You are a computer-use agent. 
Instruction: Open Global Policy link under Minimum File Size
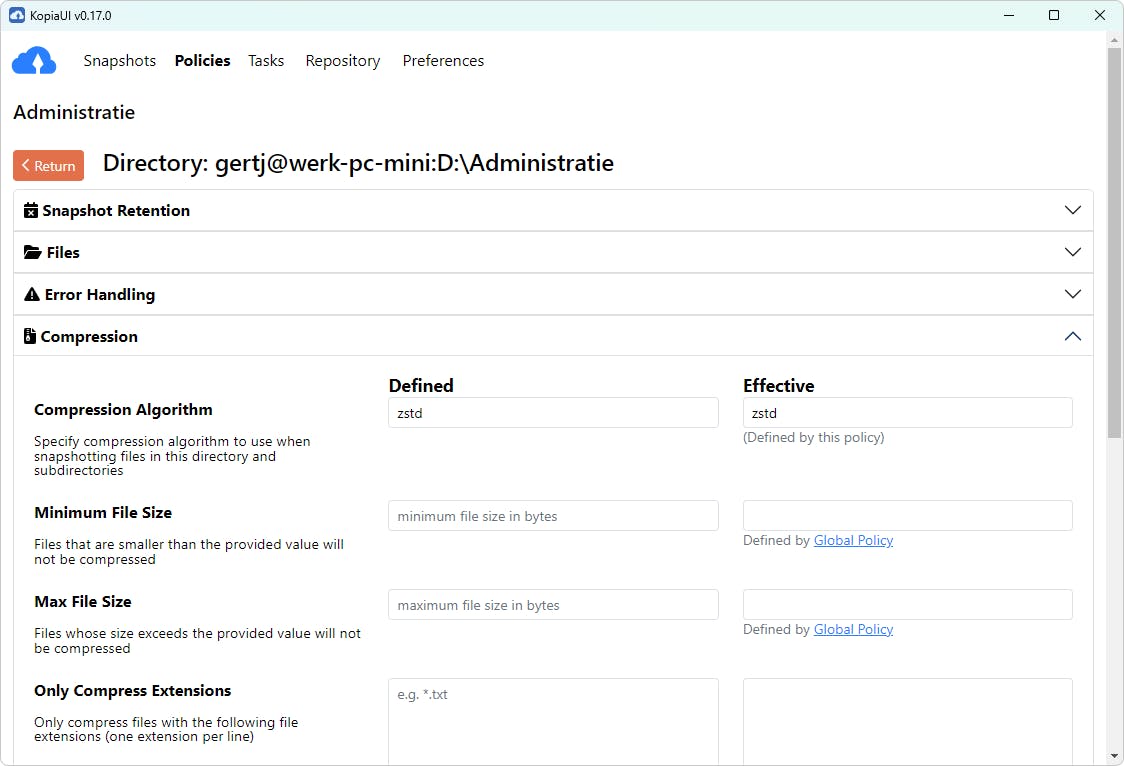[853, 540]
